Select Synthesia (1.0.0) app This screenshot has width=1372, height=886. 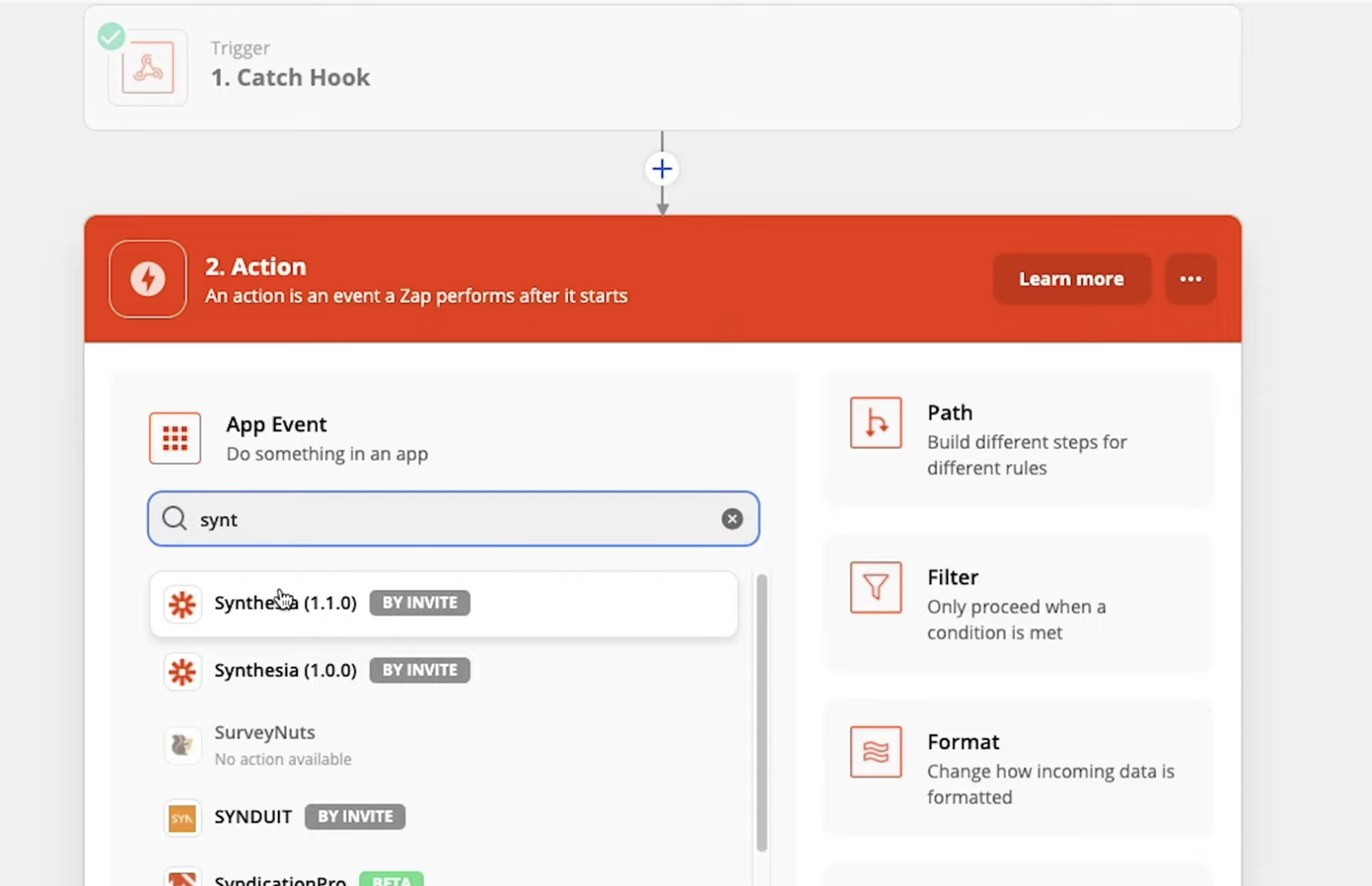(x=443, y=670)
